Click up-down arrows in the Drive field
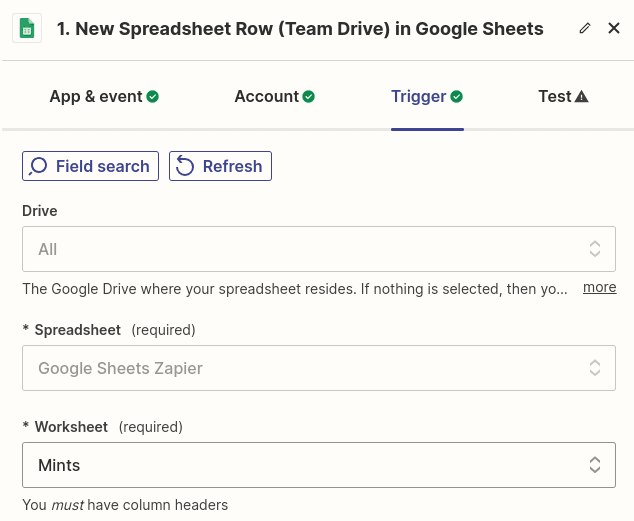Image resolution: width=634 pixels, height=521 pixels. [595, 249]
